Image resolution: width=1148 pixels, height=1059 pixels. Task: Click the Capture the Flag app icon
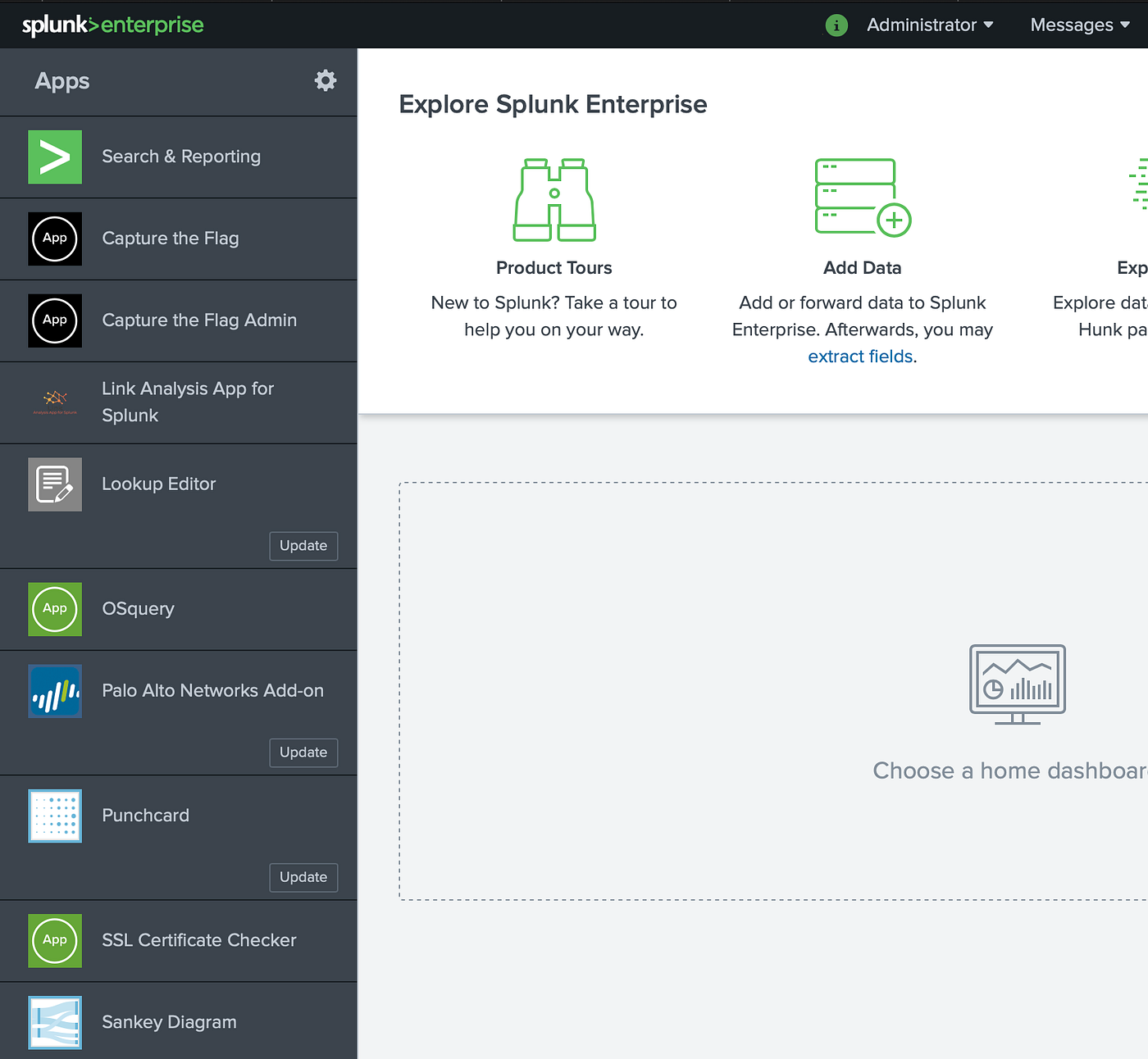55,239
